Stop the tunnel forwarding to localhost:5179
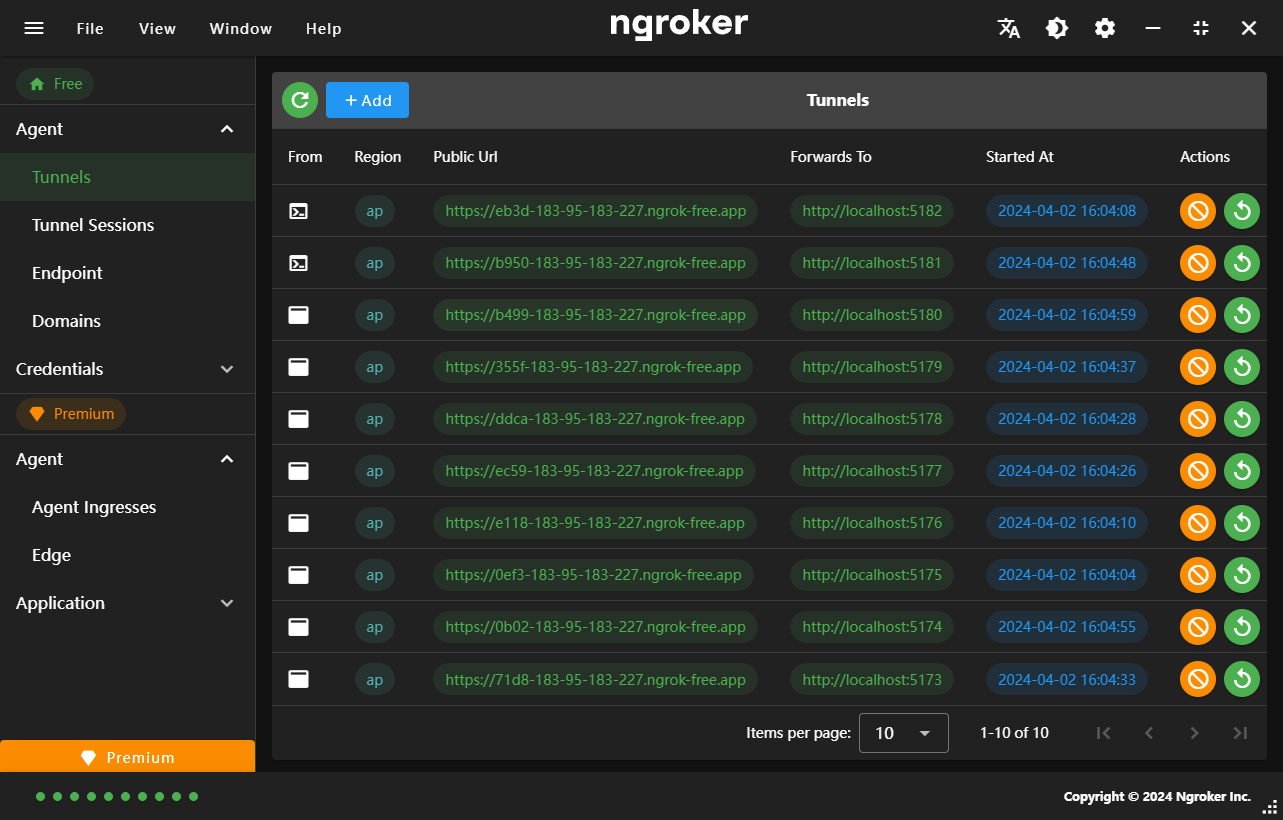Image resolution: width=1283 pixels, height=820 pixels. tap(1198, 367)
